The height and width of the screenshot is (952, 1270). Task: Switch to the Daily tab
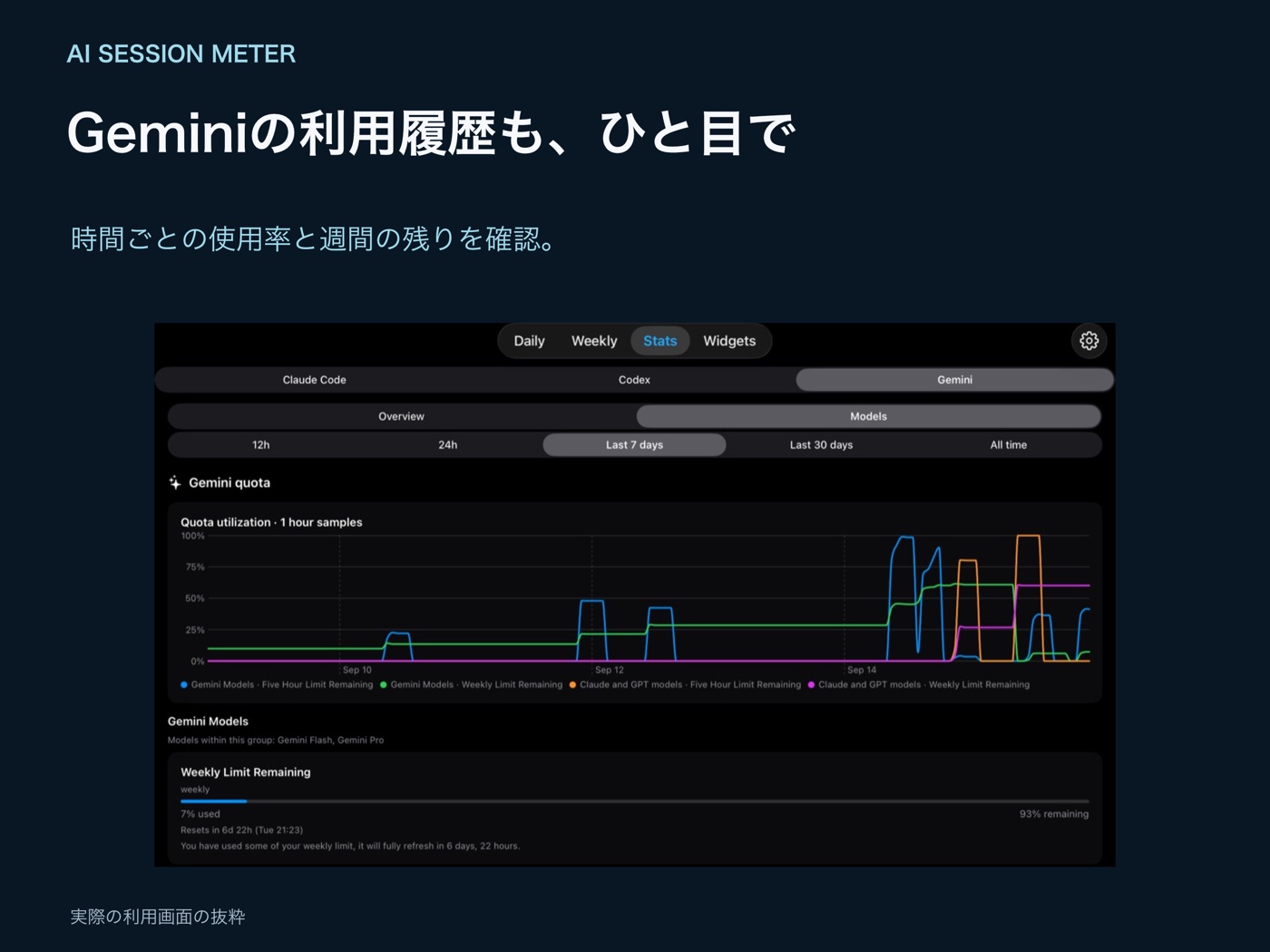pyautogui.click(x=529, y=341)
